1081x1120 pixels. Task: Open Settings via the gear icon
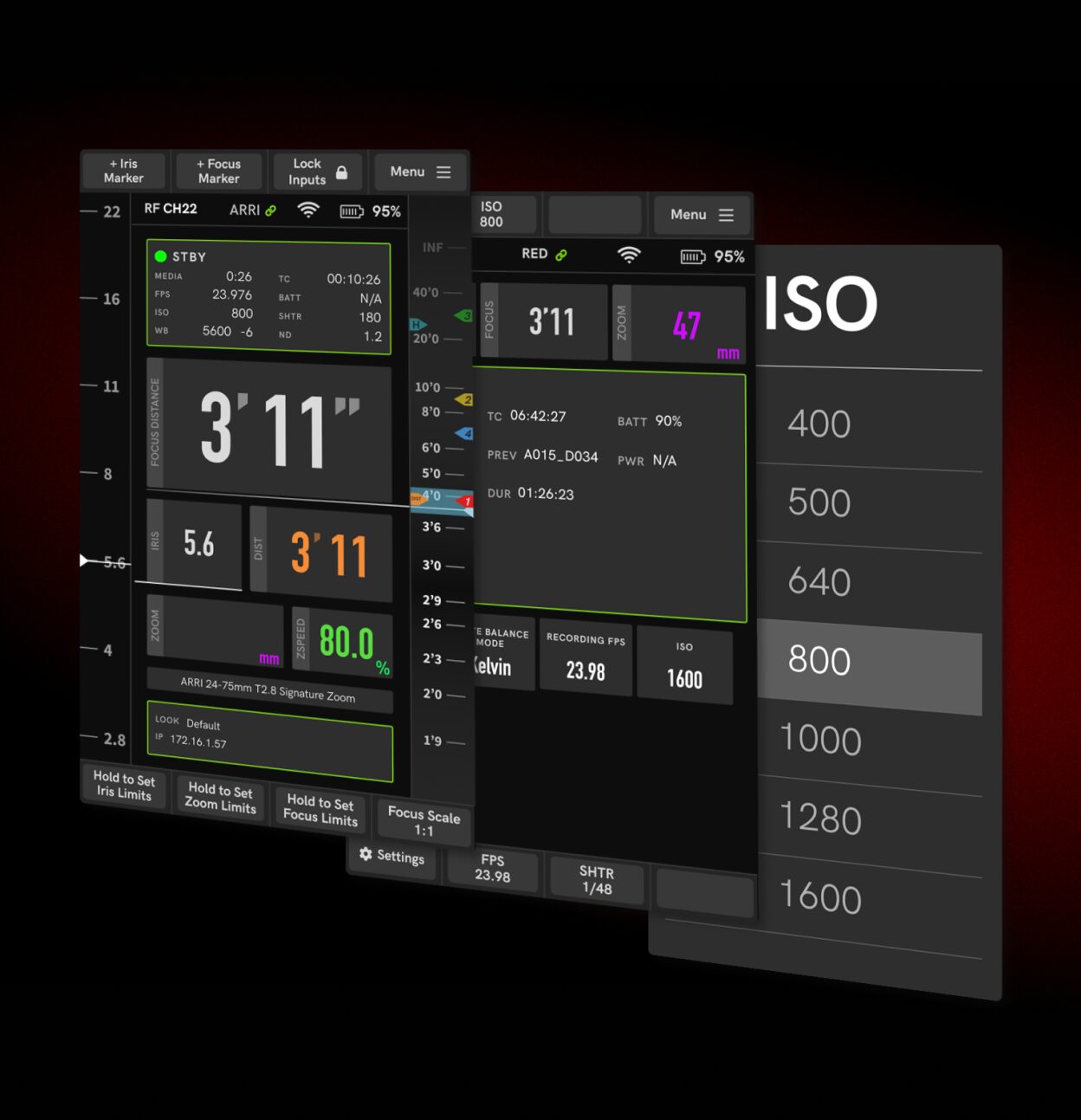point(366,854)
